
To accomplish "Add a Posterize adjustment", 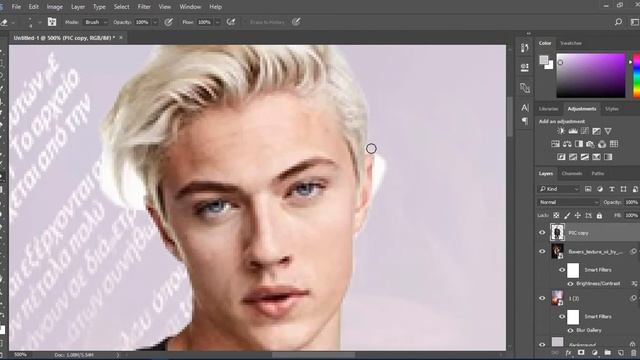I will 573,157.
